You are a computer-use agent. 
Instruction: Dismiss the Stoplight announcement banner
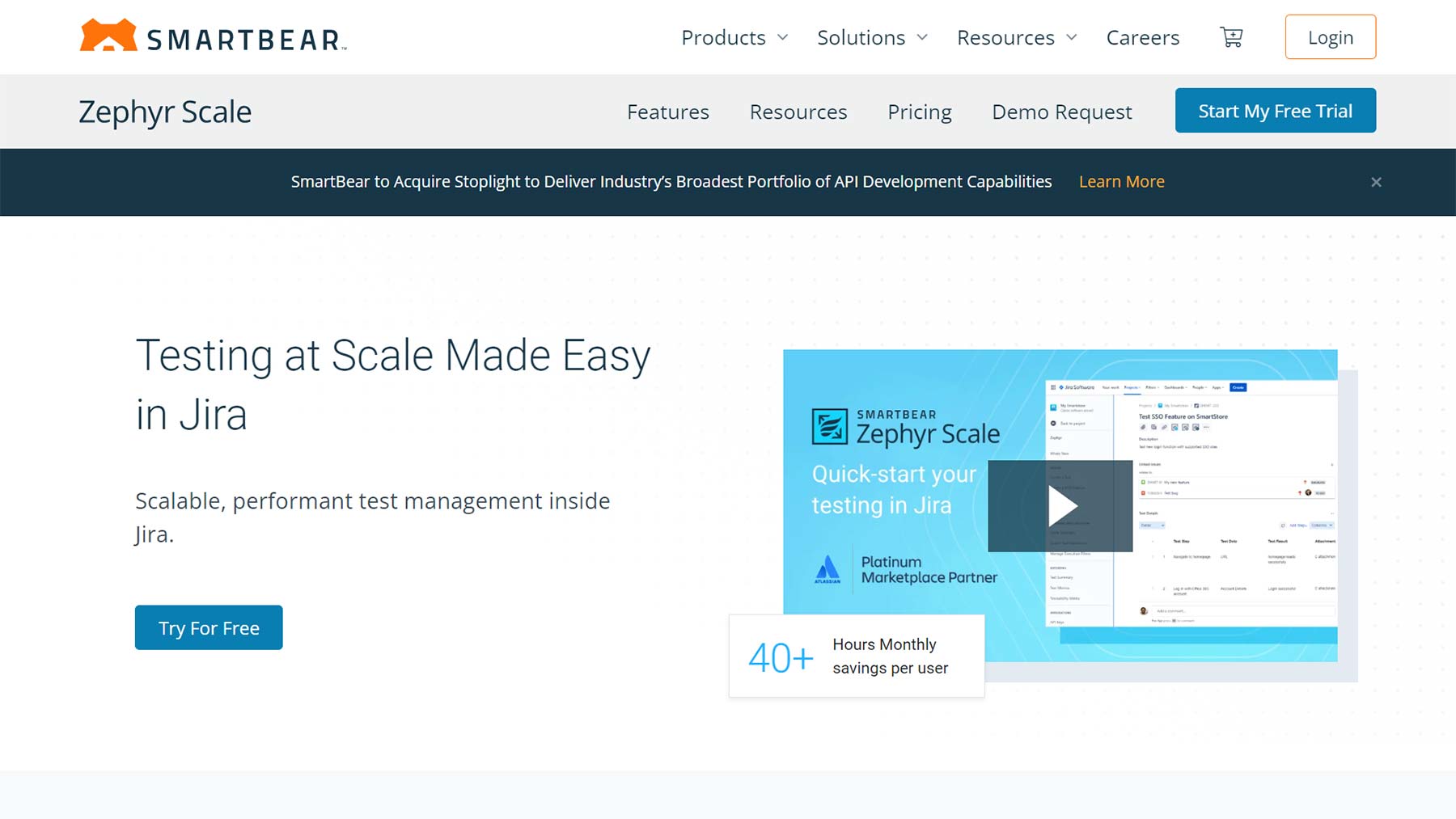(x=1376, y=182)
